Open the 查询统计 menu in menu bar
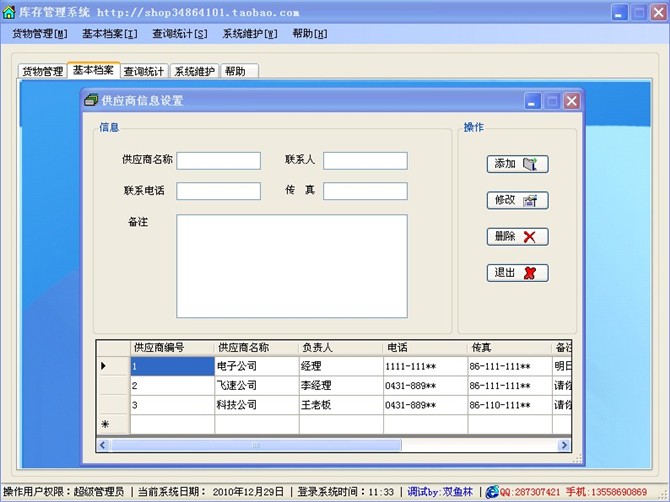 click(x=180, y=33)
